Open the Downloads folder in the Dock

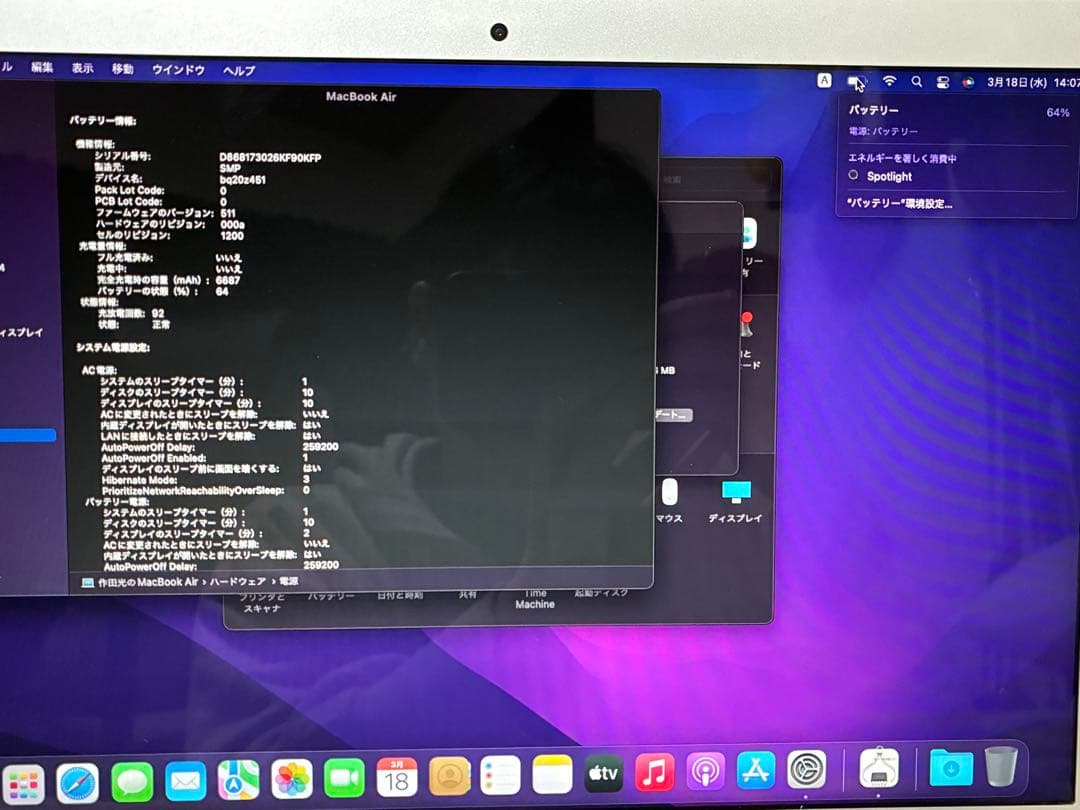[x=951, y=767]
